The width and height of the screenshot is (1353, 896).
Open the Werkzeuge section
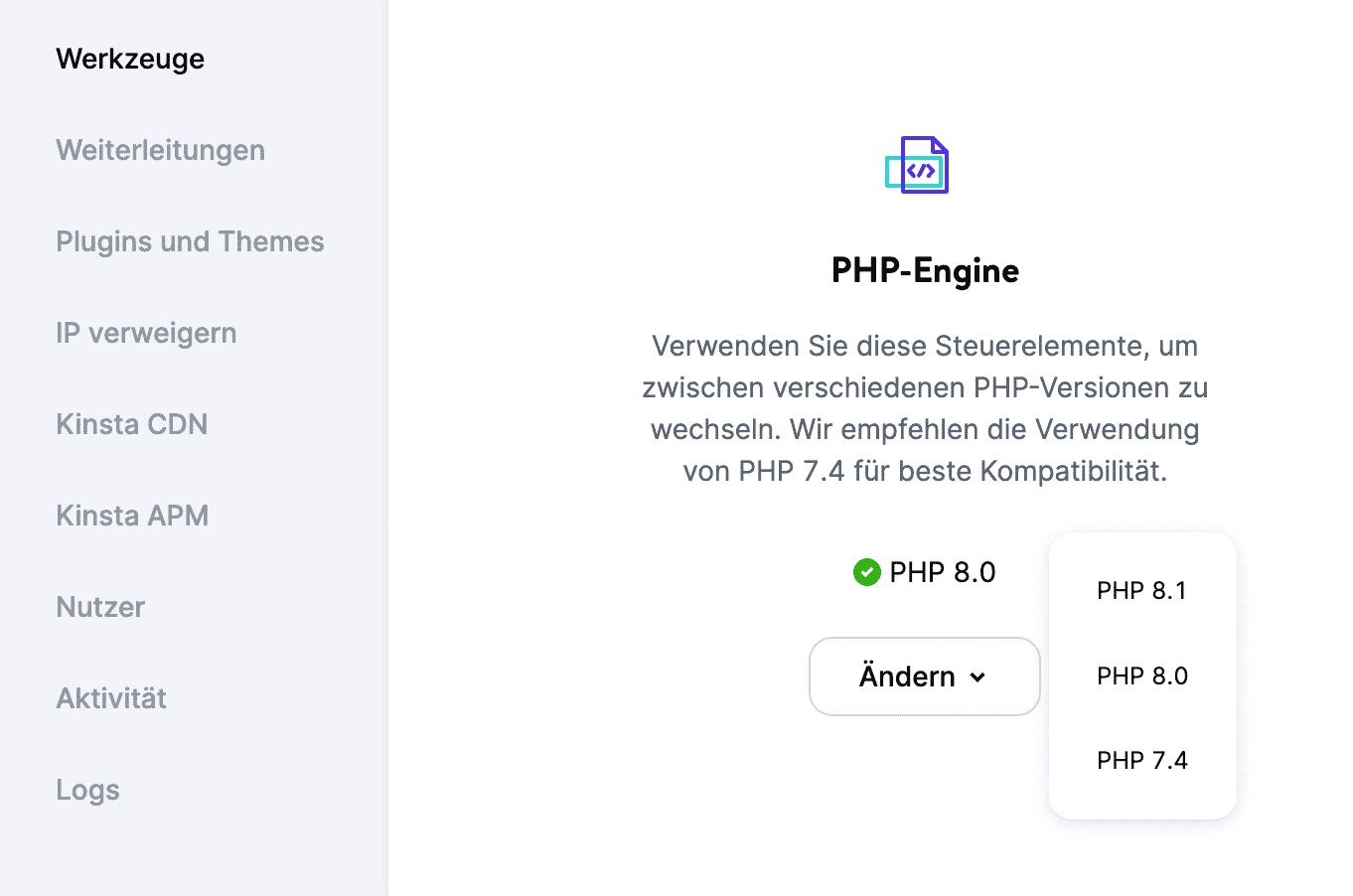[130, 60]
